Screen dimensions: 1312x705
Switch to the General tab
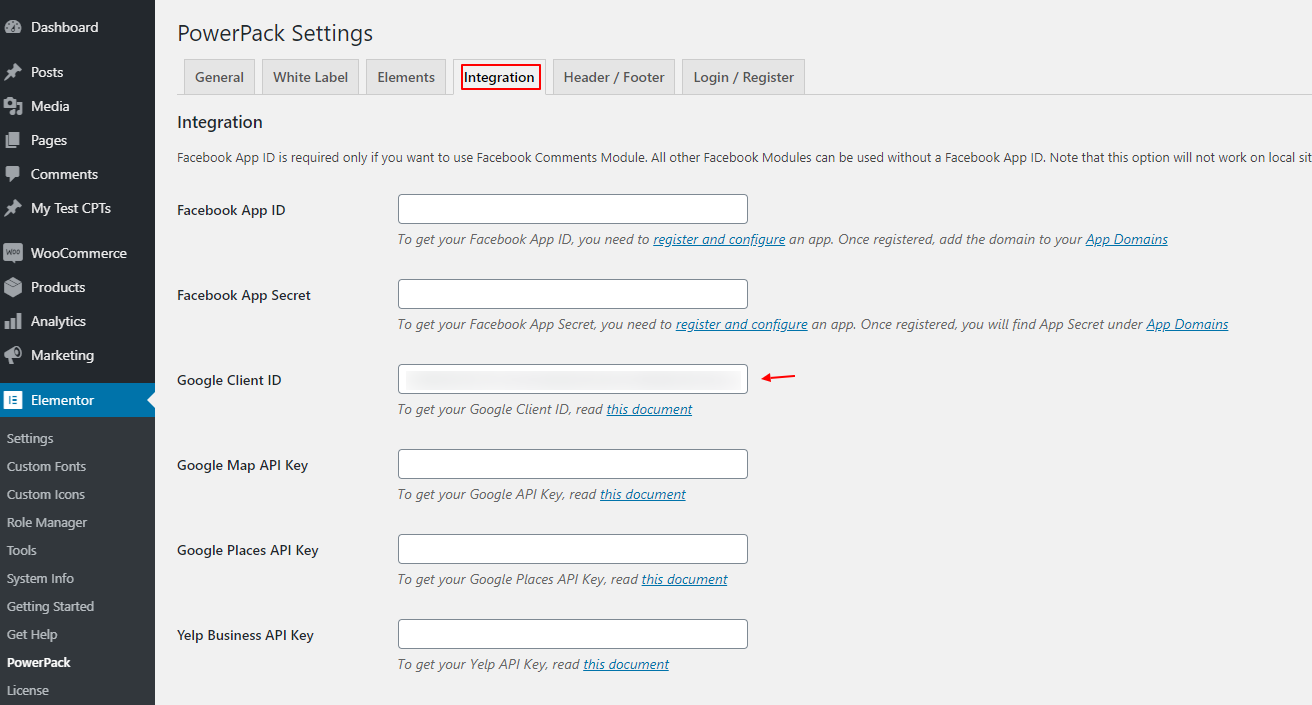click(x=219, y=76)
